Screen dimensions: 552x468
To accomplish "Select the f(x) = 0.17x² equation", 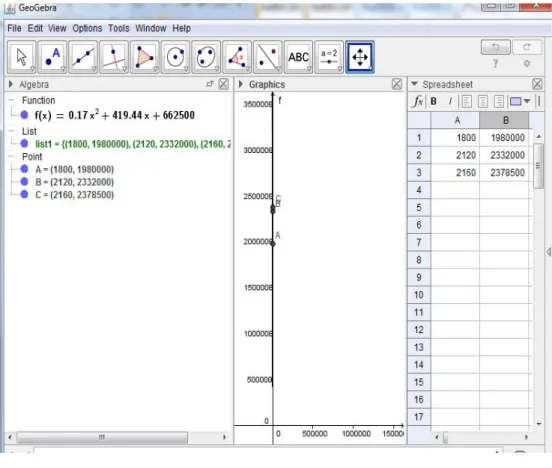I will (x=114, y=115).
